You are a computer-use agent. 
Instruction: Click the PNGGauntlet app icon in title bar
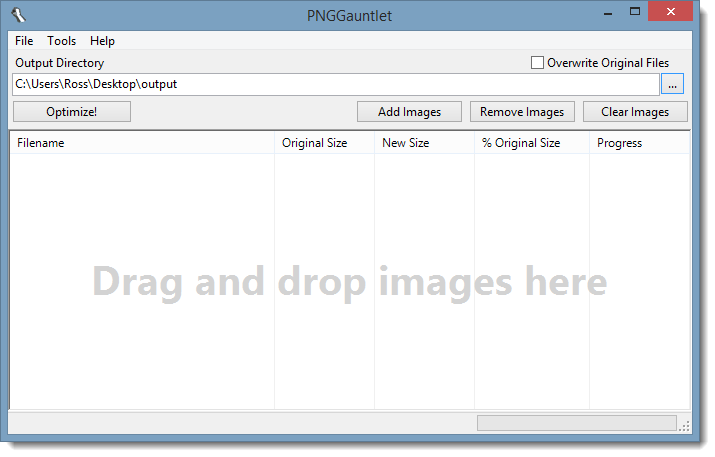tap(18, 15)
